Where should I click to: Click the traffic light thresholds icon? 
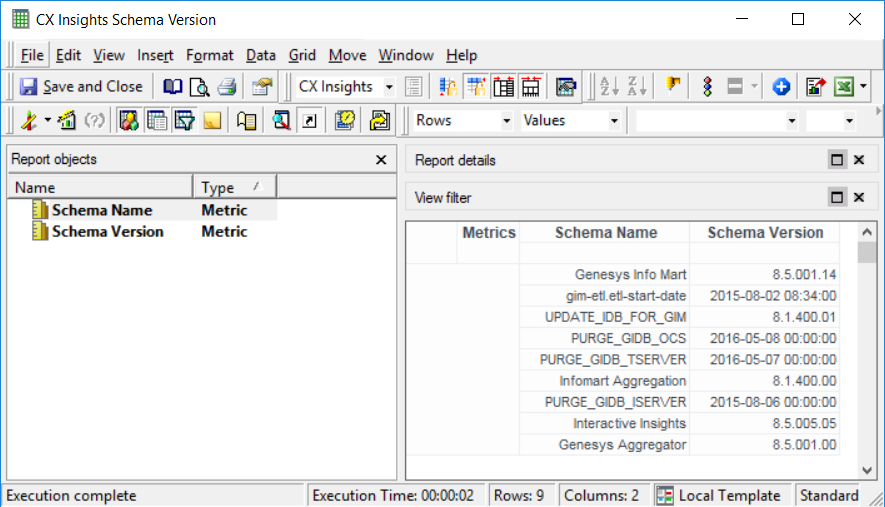tap(707, 87)
